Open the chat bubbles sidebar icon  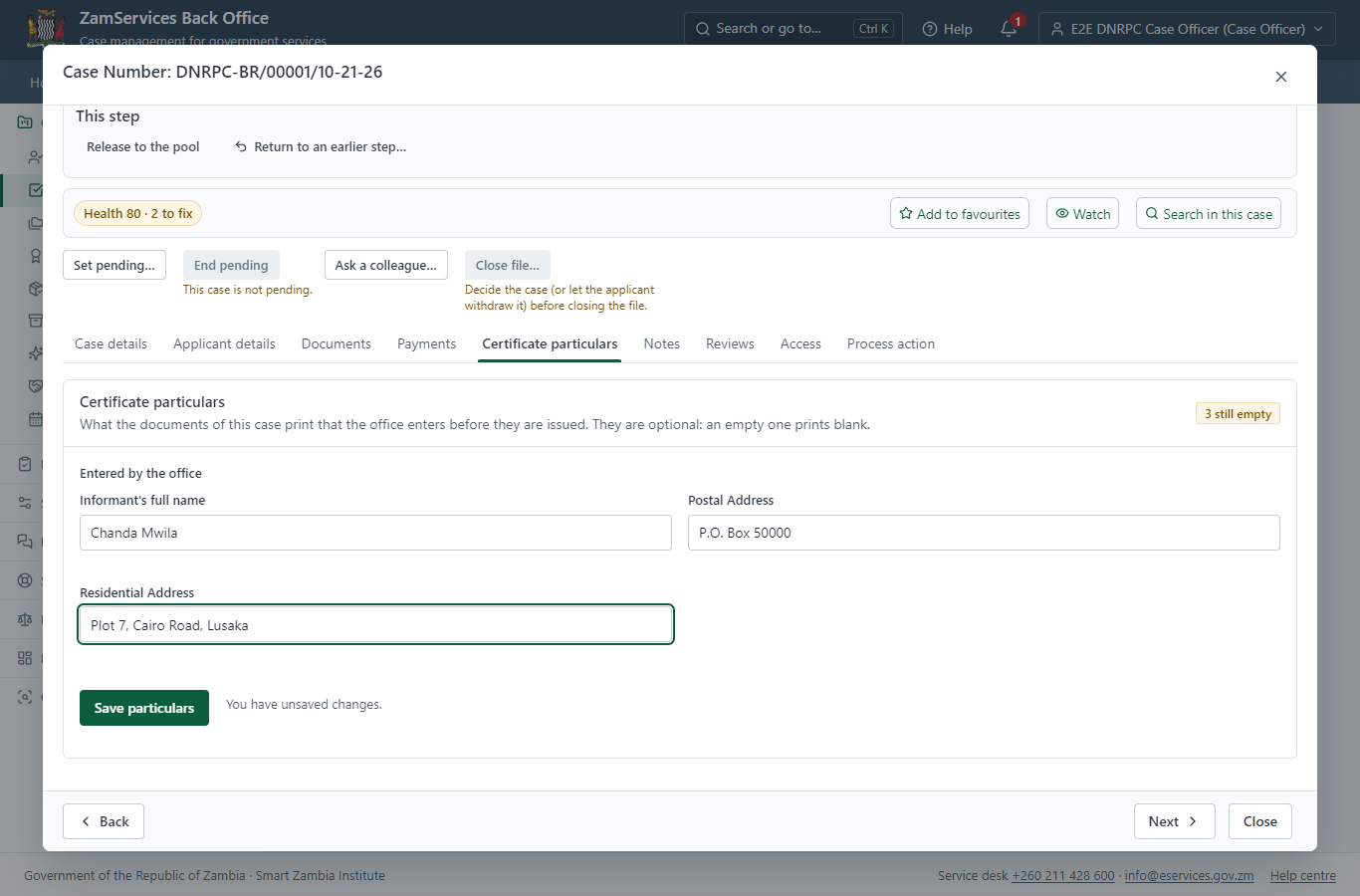(x=25, y=542)
